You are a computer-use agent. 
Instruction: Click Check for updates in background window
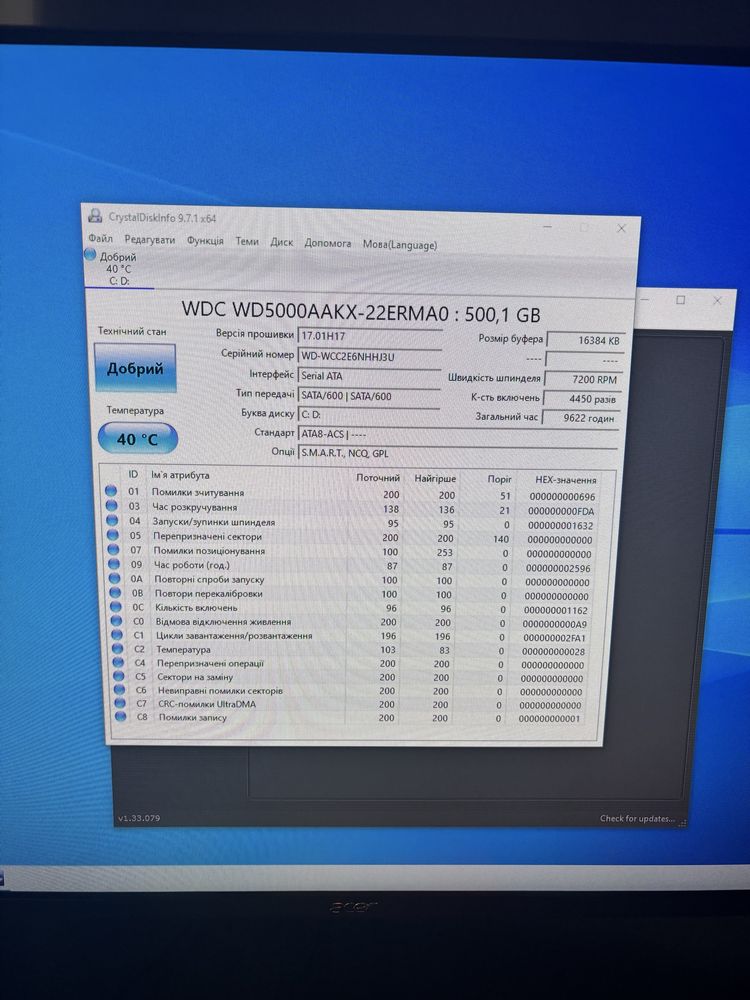click(x=637, y=818)
